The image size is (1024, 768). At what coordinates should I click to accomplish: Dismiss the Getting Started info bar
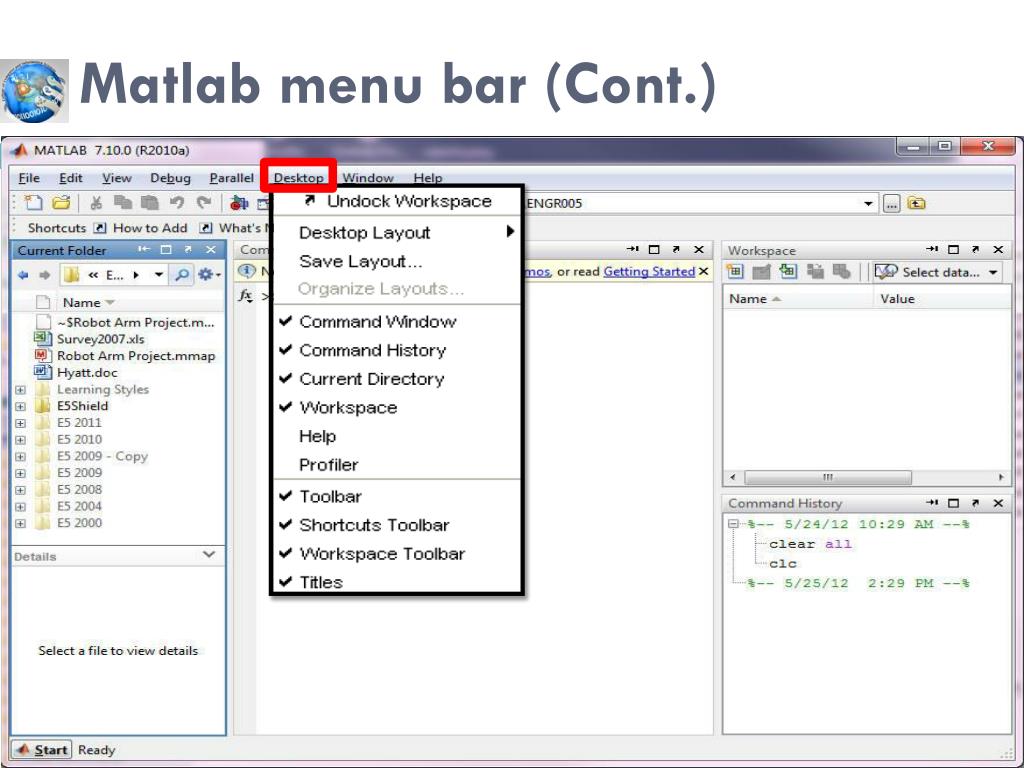(703, 271)
